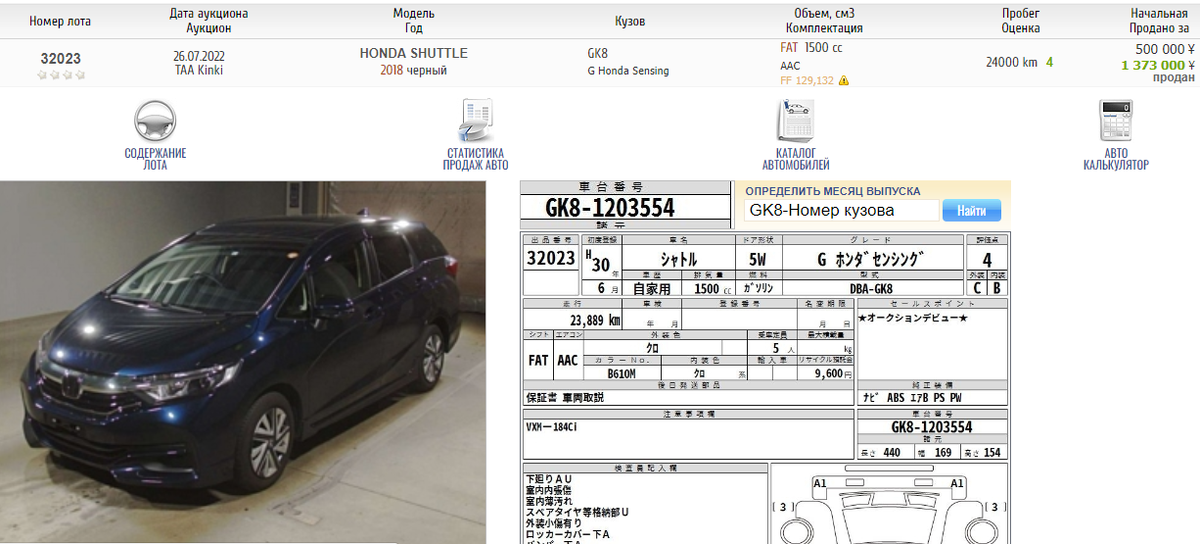Click the 24000 km mileage value

coord(1011,62)
